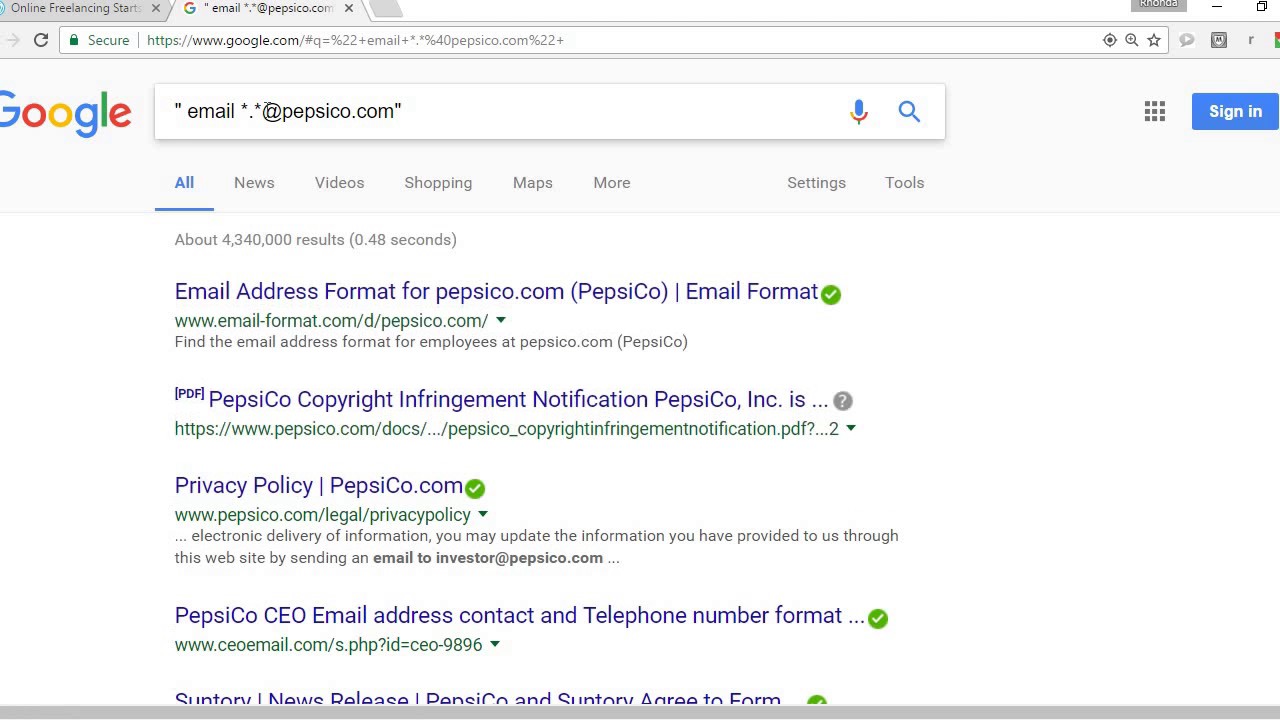The image size is (1280, 720).
Task: Click the browser address bar URL
Action: (355, 40)
